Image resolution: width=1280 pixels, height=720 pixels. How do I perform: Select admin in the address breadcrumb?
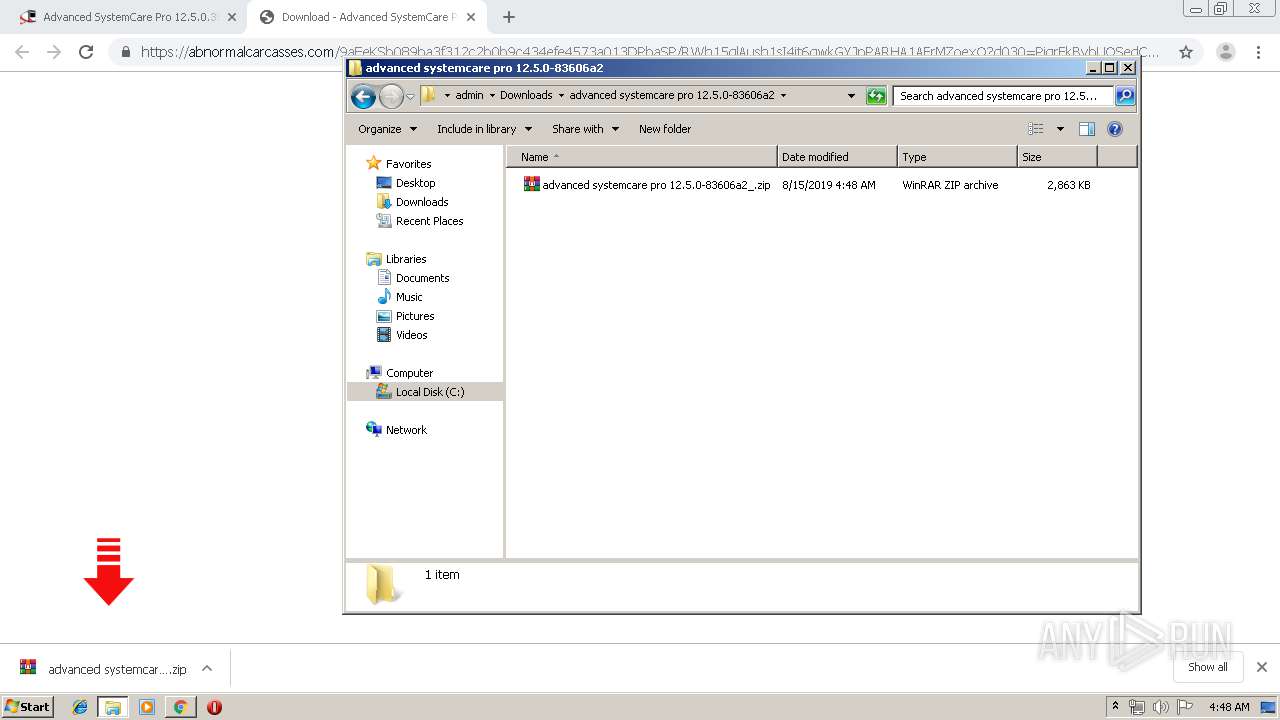469,96
